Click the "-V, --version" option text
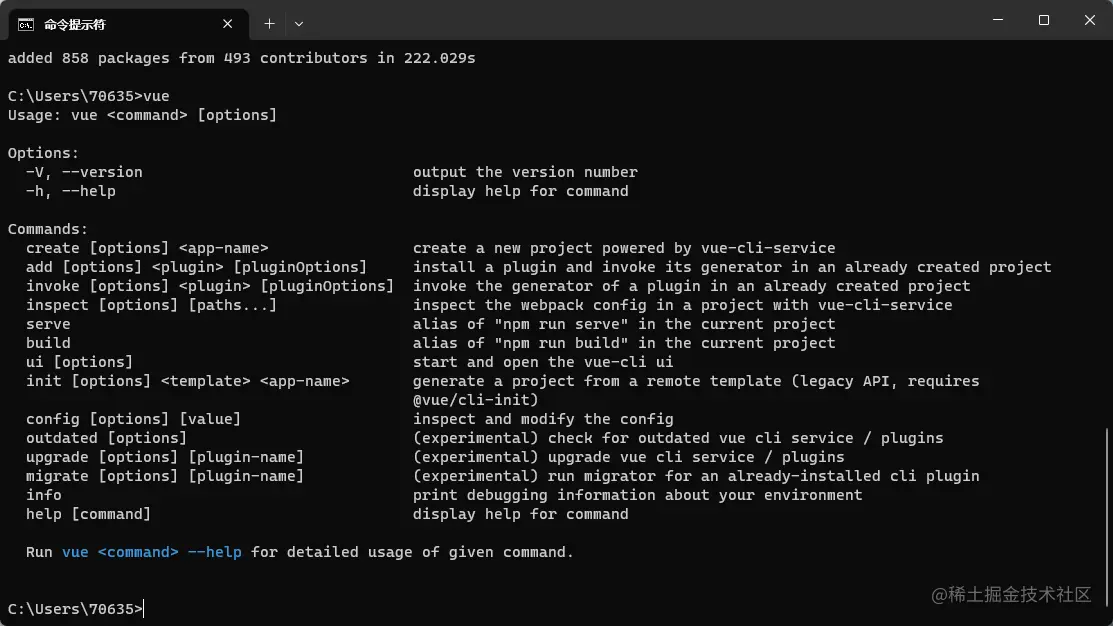Image resolution: width=1113 pixels, height=626 pixels. (x=84, y=172)
